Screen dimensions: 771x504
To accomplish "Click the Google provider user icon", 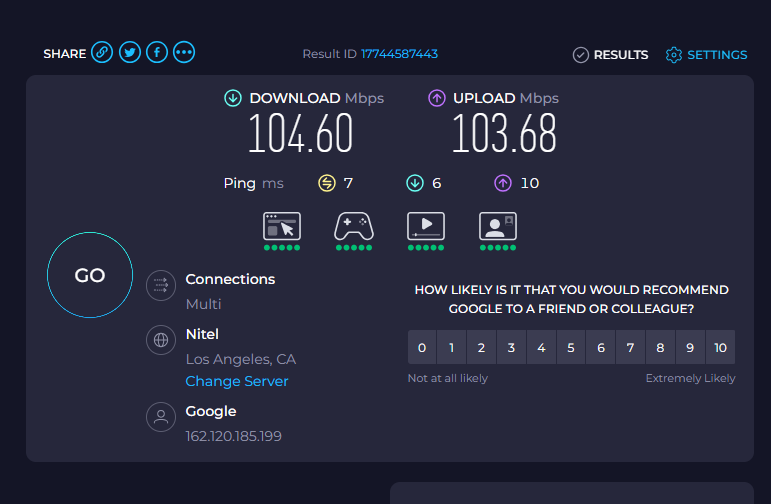I will click(161, 417).
